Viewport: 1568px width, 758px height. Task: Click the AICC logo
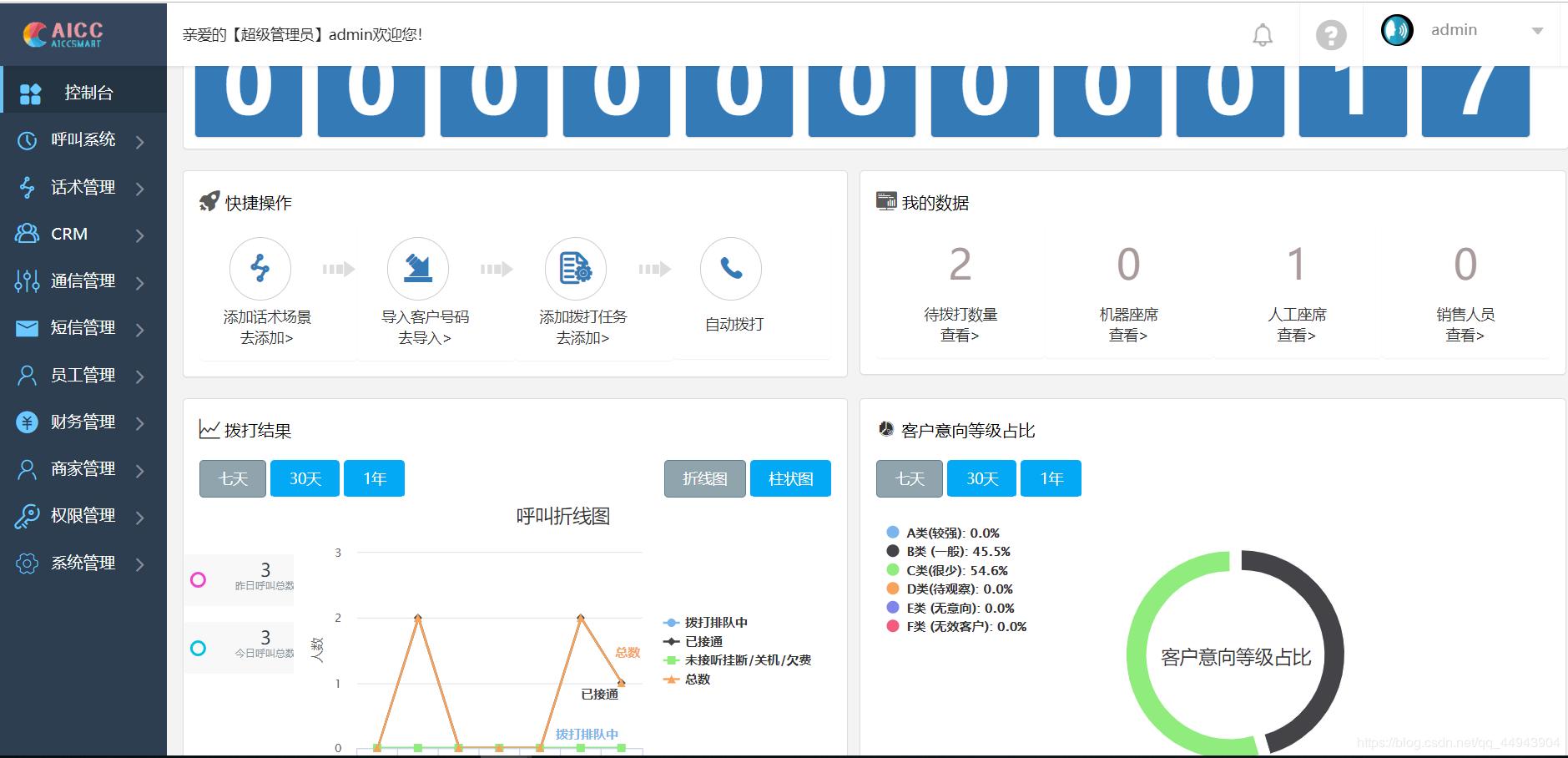(x=63, y=33)
